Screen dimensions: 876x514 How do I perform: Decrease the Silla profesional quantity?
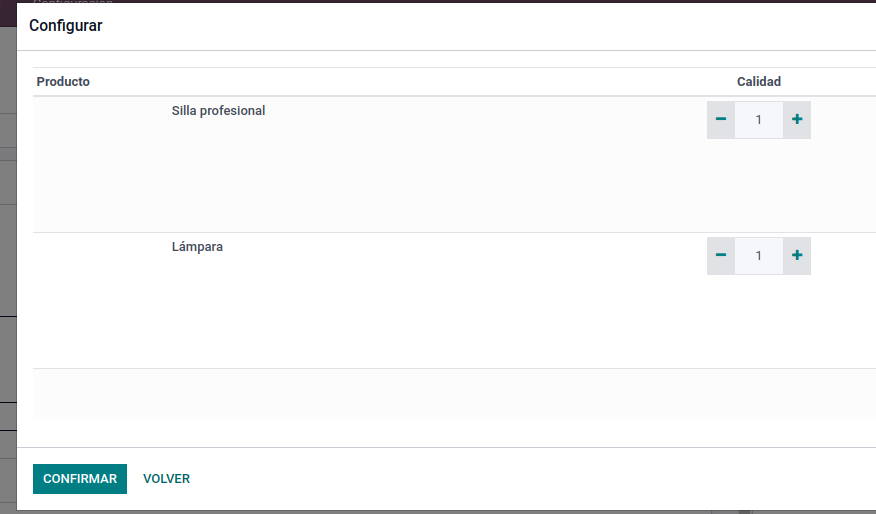tap(721, 120)
